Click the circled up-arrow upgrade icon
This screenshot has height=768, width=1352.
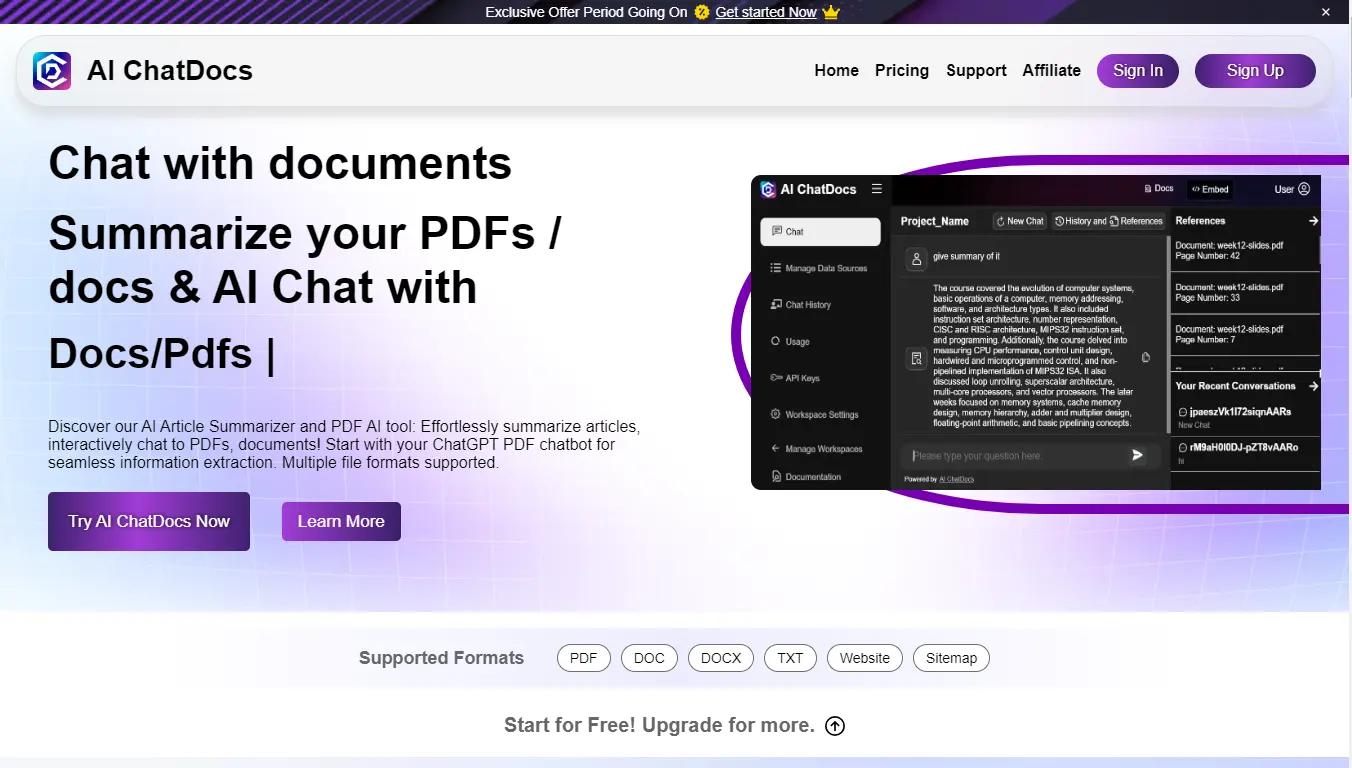pos(835,726)
